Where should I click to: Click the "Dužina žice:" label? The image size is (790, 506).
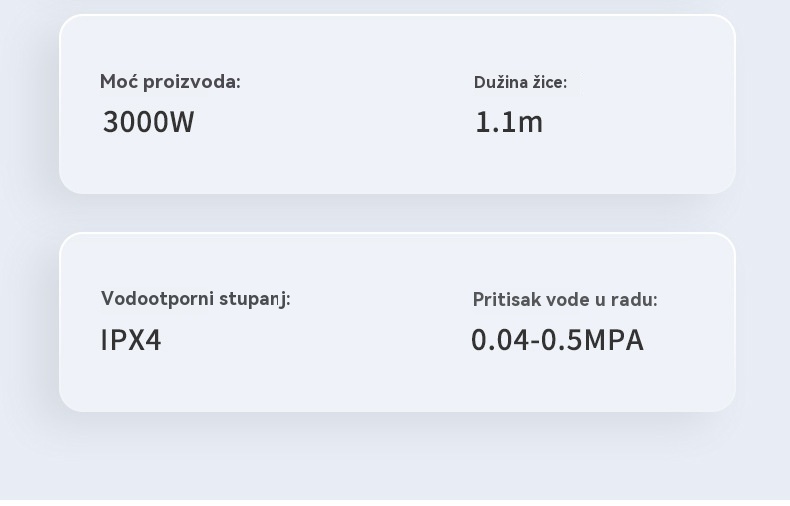coord(520,82)
